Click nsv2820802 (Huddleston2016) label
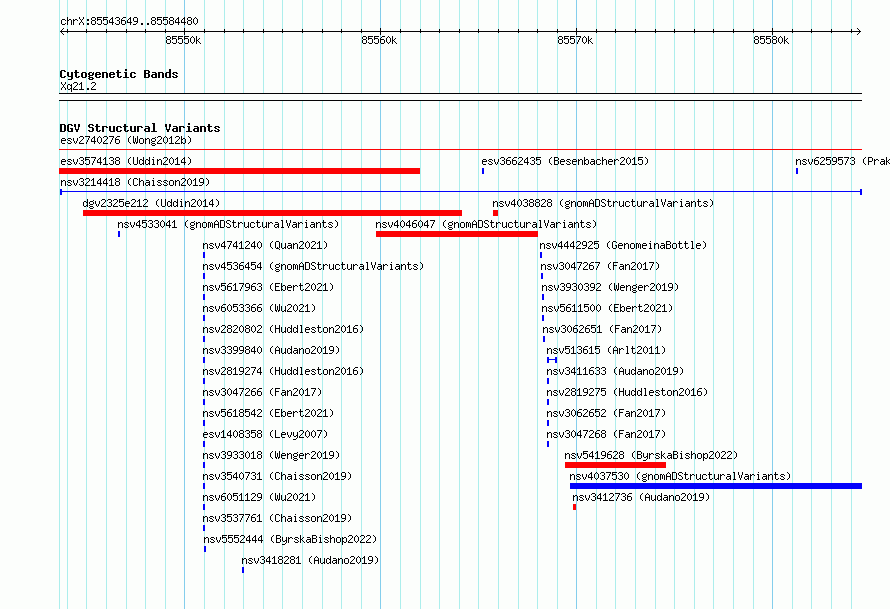The width and height of the screenshot is (890, 609). 283,329
